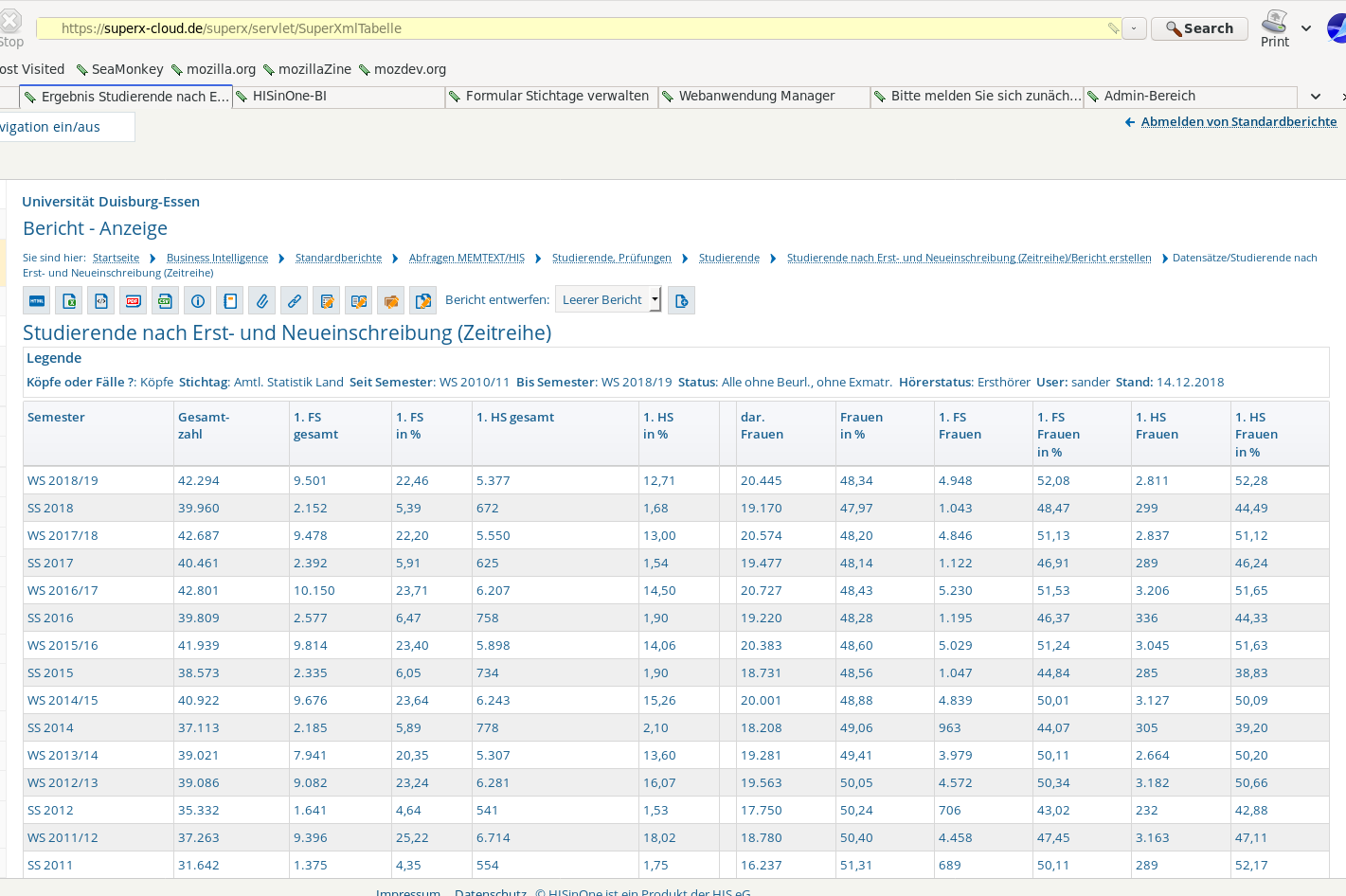Click Gesamtzahl value 42.294
Screen dimensions: 1346x896
pyautogui.click(x=199, y=481)
